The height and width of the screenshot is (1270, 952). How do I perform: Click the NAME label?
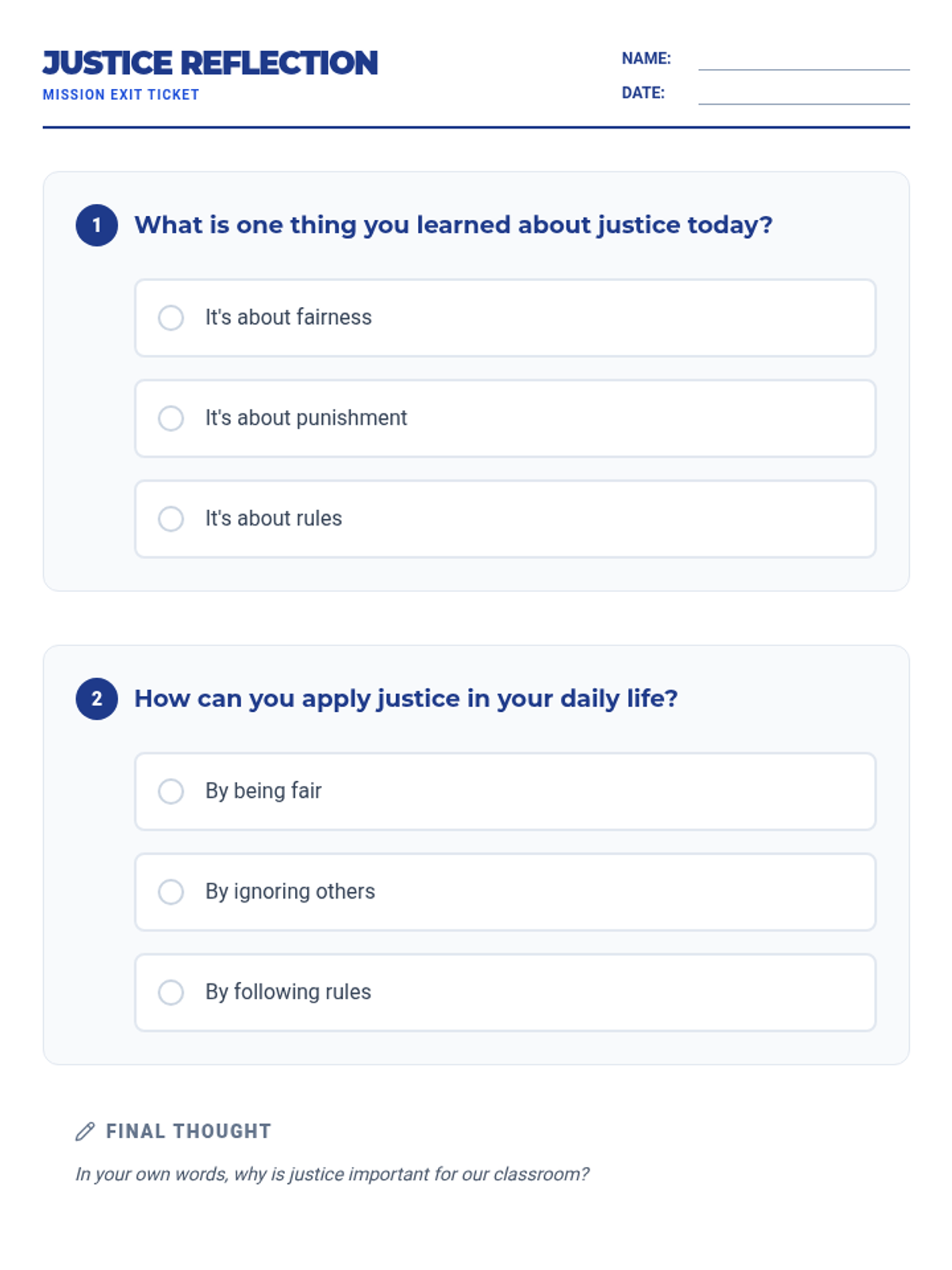[646, 59]
